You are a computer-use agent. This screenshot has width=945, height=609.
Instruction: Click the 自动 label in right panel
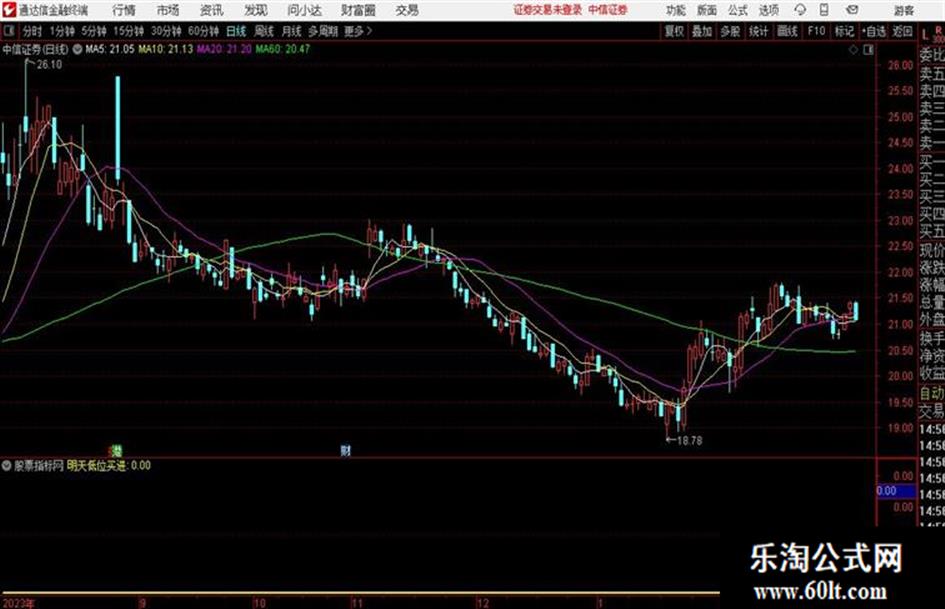pyautogui.click(x=932, y=393)
